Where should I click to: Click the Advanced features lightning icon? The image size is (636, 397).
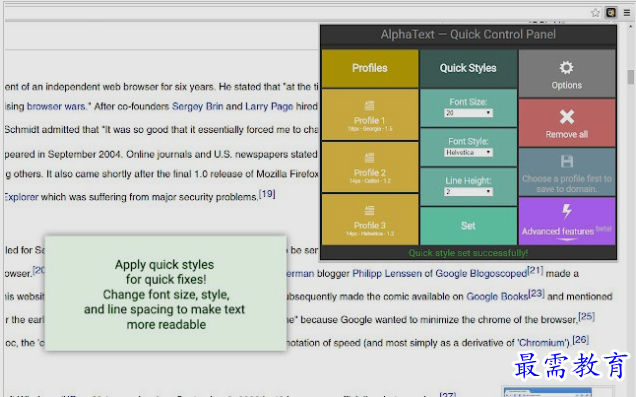(x=567, y=211)
